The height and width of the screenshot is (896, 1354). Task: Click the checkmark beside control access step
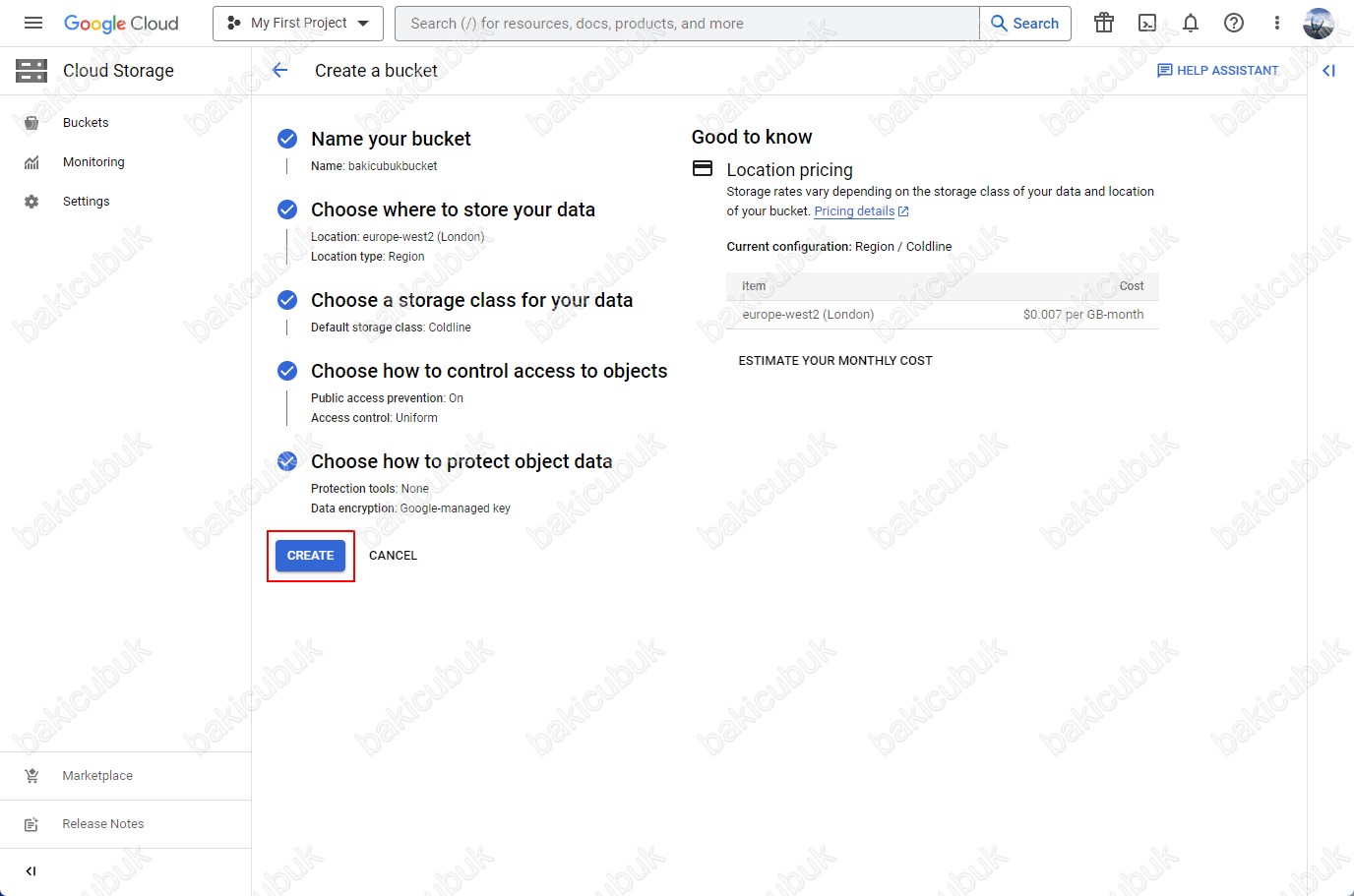[287, 371]
